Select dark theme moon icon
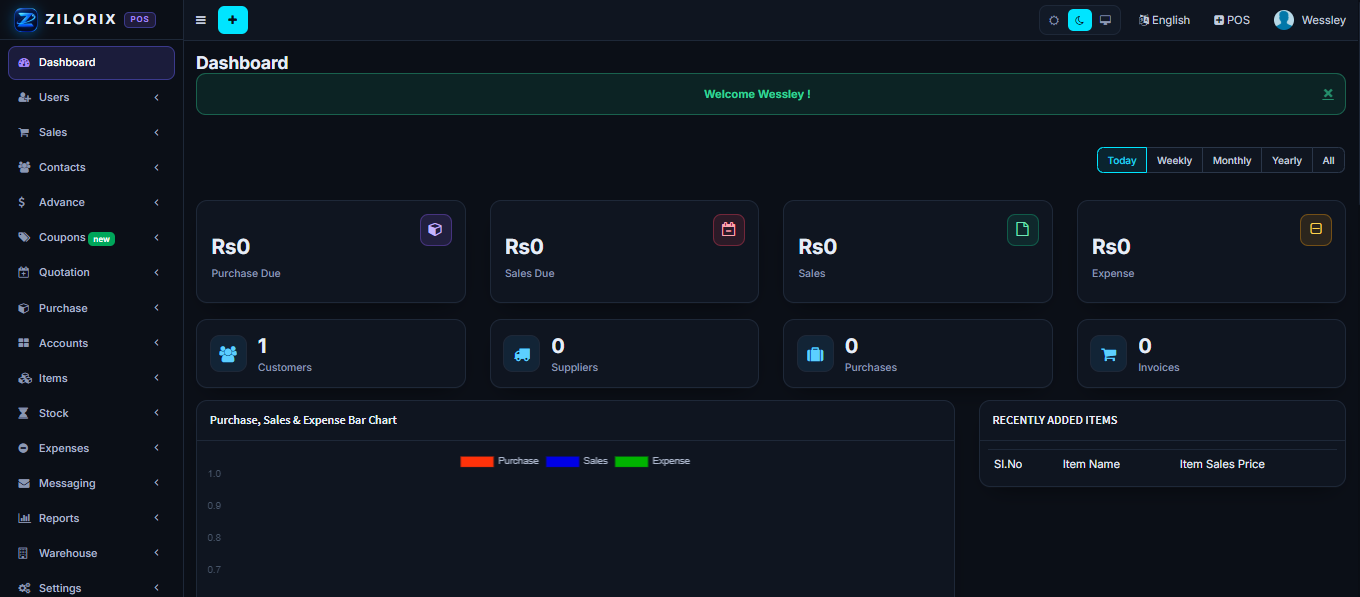 click(1080, 20)
